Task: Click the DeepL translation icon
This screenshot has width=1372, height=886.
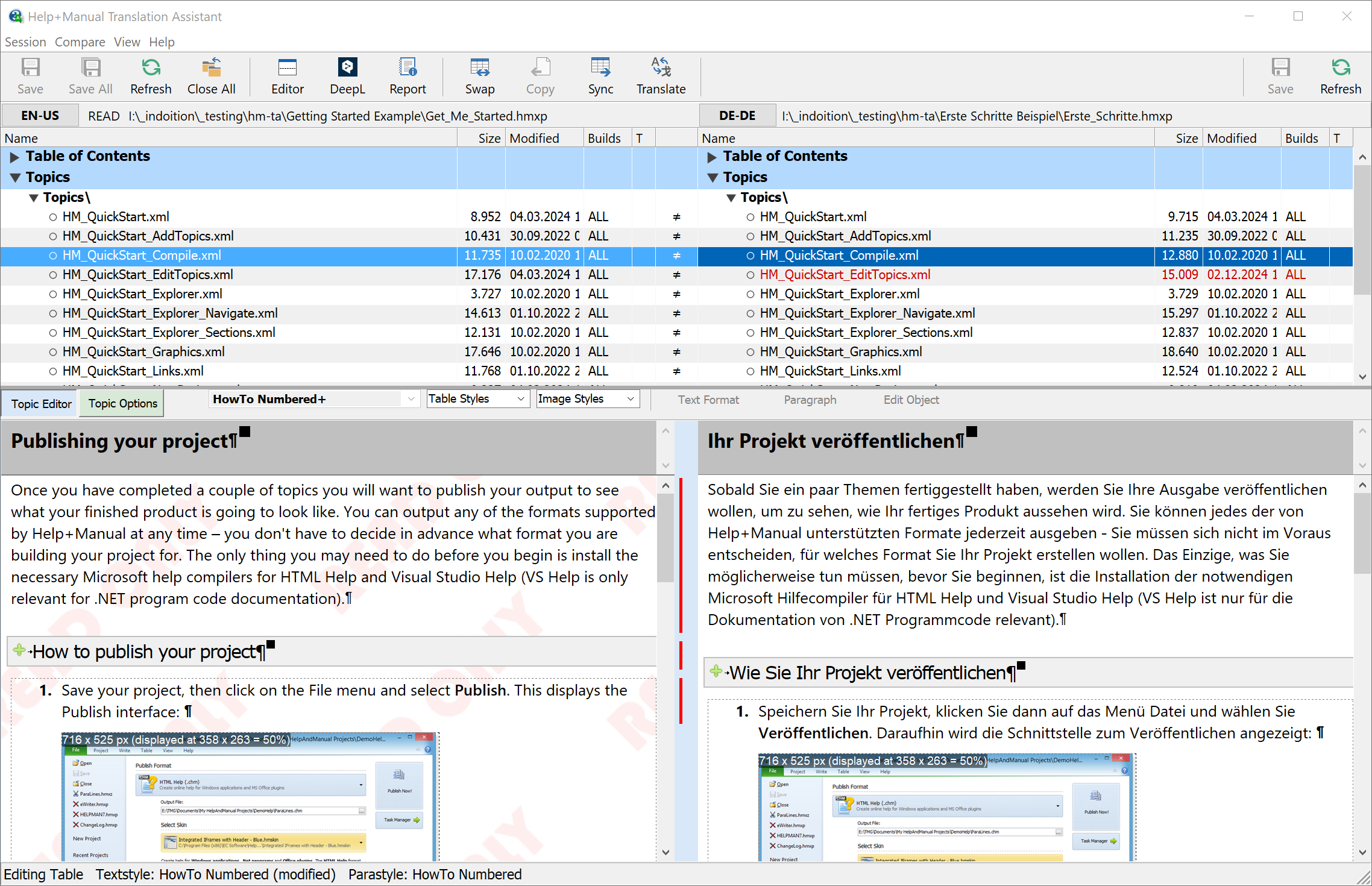Action: pyautogui.click(x=347, y=76)
